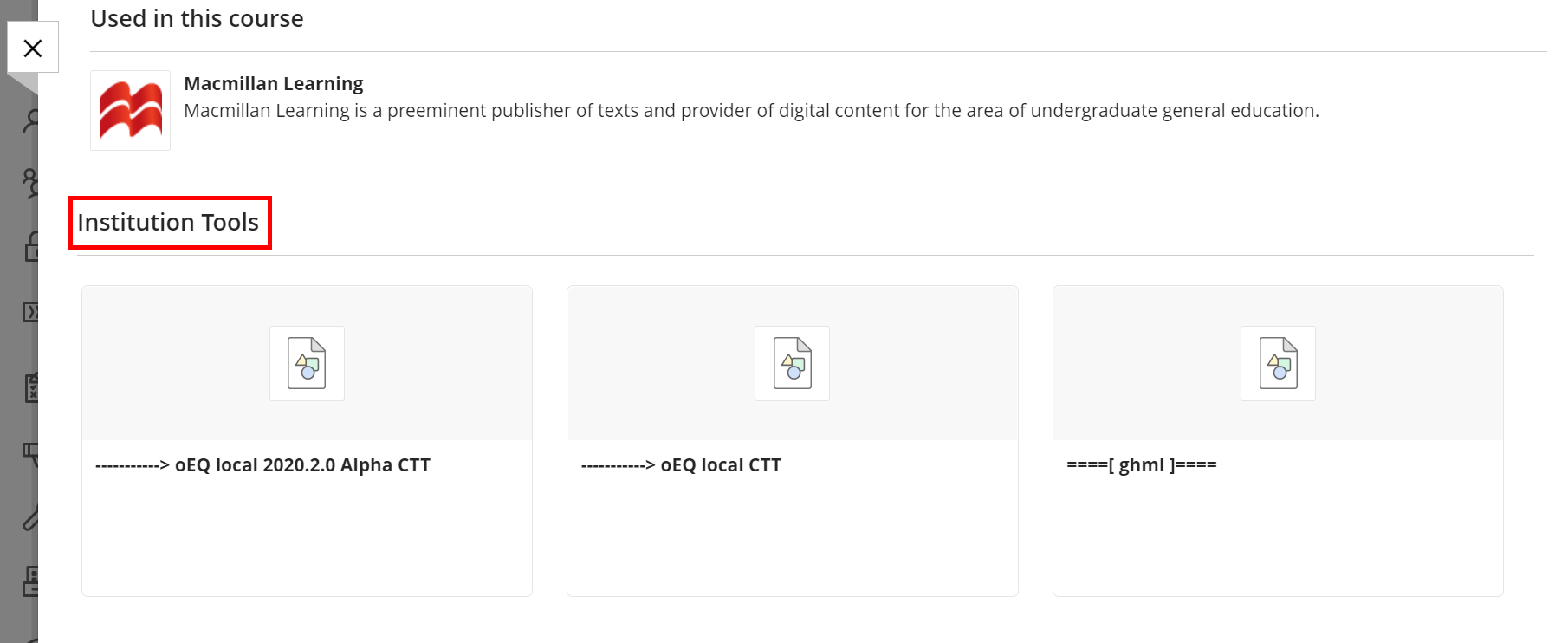Launch the oEQ local CTT tool
This screenshot has width=1568, height=643.
click(792, 440)
